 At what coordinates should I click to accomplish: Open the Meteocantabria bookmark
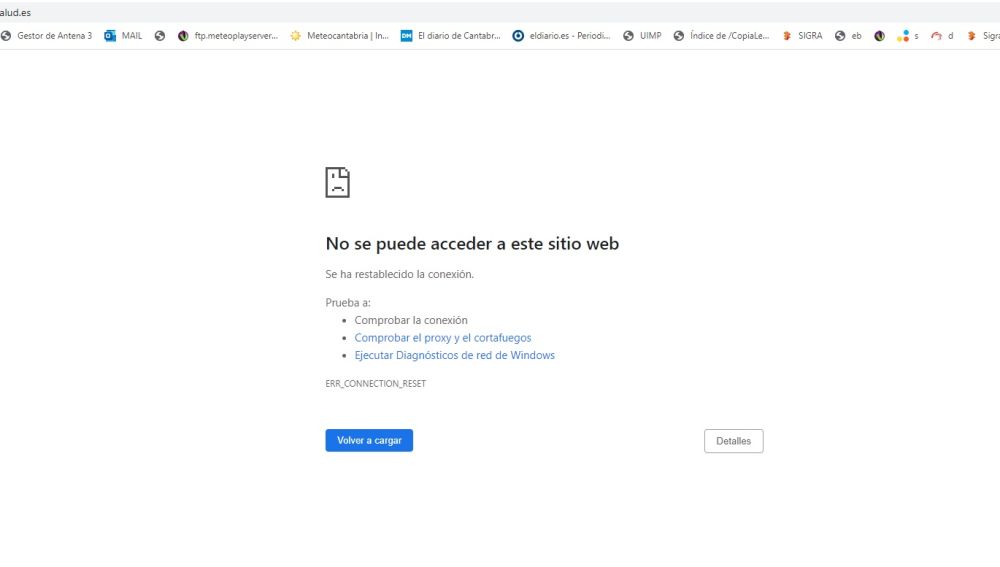pyautogui.click(x=339, y=36)
